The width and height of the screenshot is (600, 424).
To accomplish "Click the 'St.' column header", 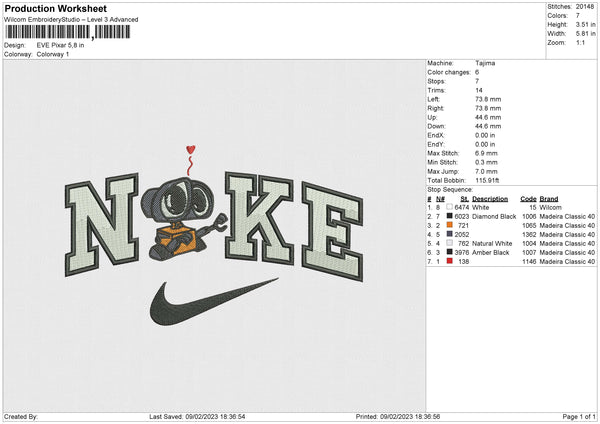I will point(465,199).
